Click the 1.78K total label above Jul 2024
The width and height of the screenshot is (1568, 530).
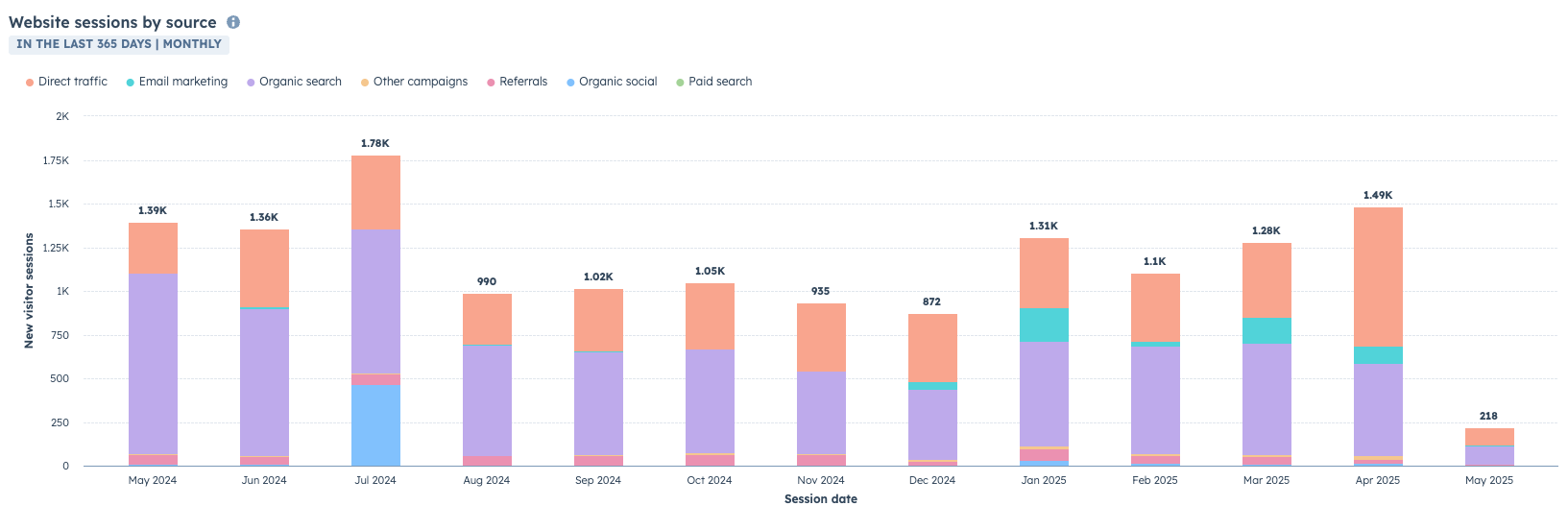375,143
